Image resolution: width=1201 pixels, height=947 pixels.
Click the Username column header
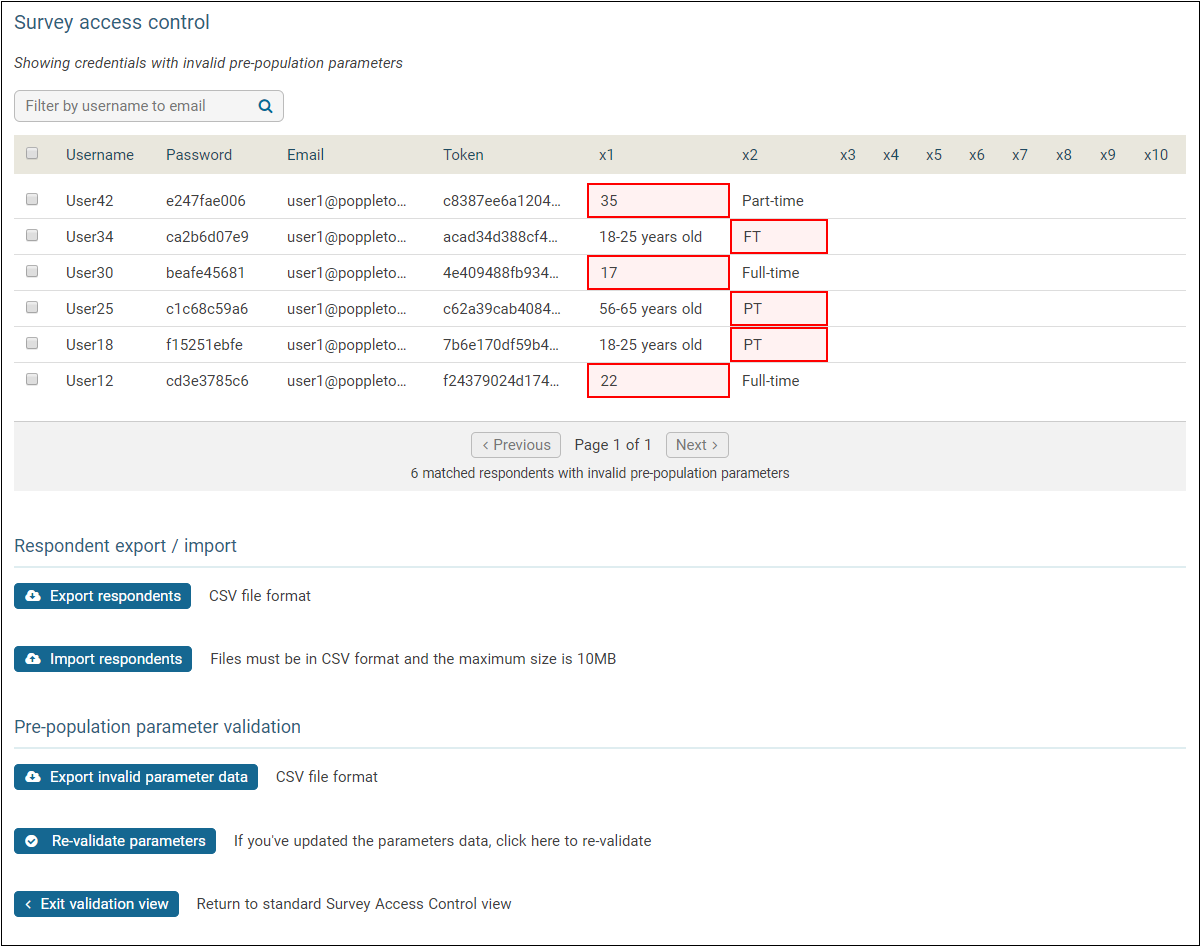[100, 155]
